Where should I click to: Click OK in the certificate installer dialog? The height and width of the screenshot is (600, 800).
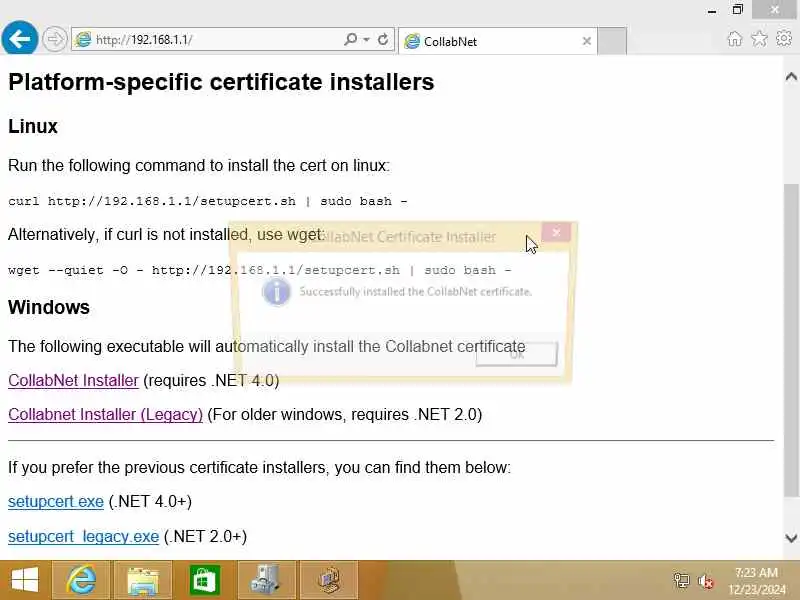pos(516,354)
